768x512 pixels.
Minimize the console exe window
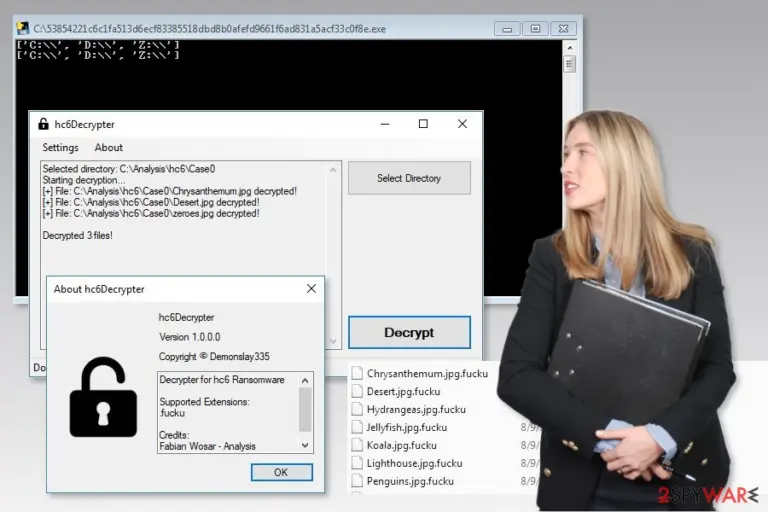pyautogui.click(x=507, y=29)
